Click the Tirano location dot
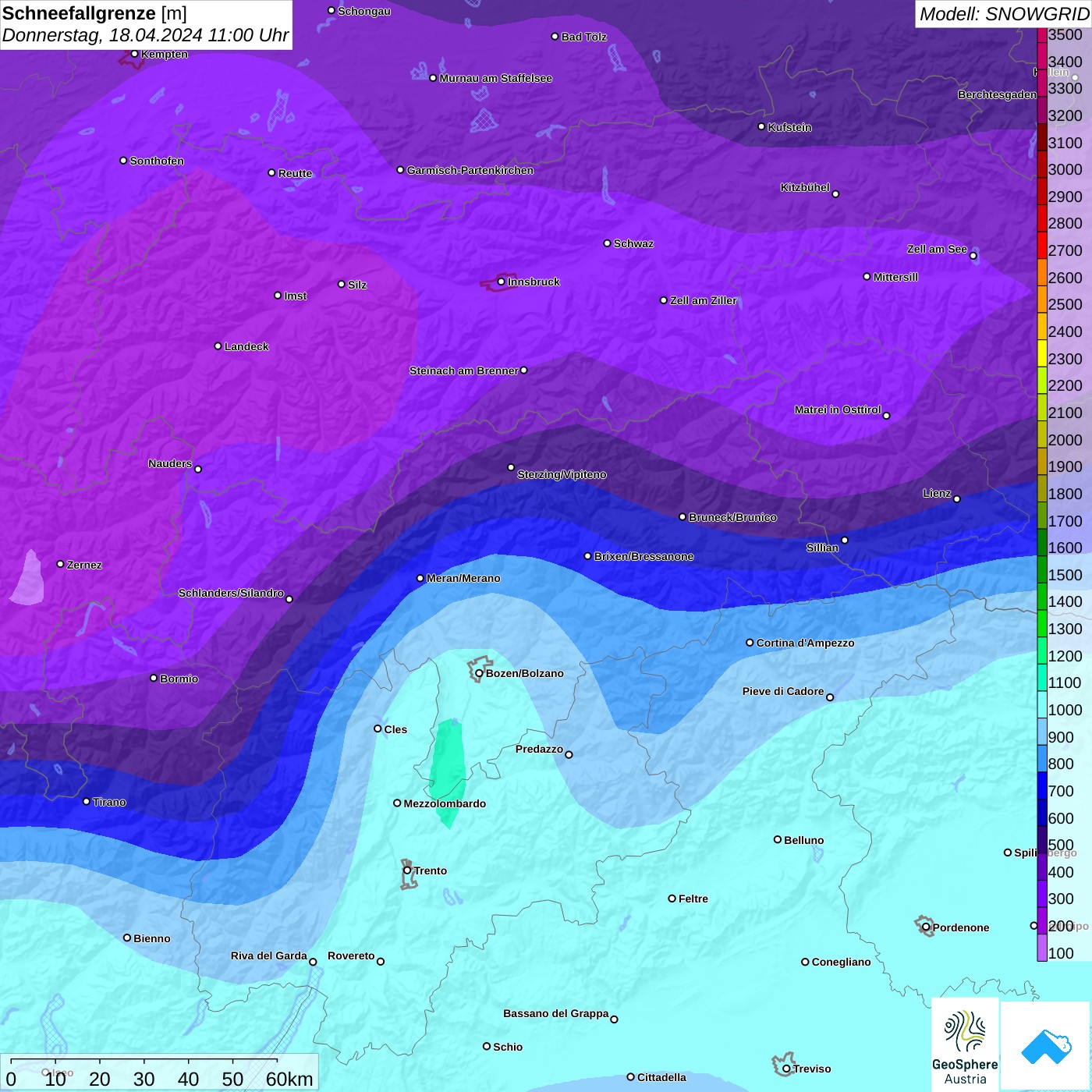Image resolution: width=1092 pixels, height=1092 pixels. 87,801
